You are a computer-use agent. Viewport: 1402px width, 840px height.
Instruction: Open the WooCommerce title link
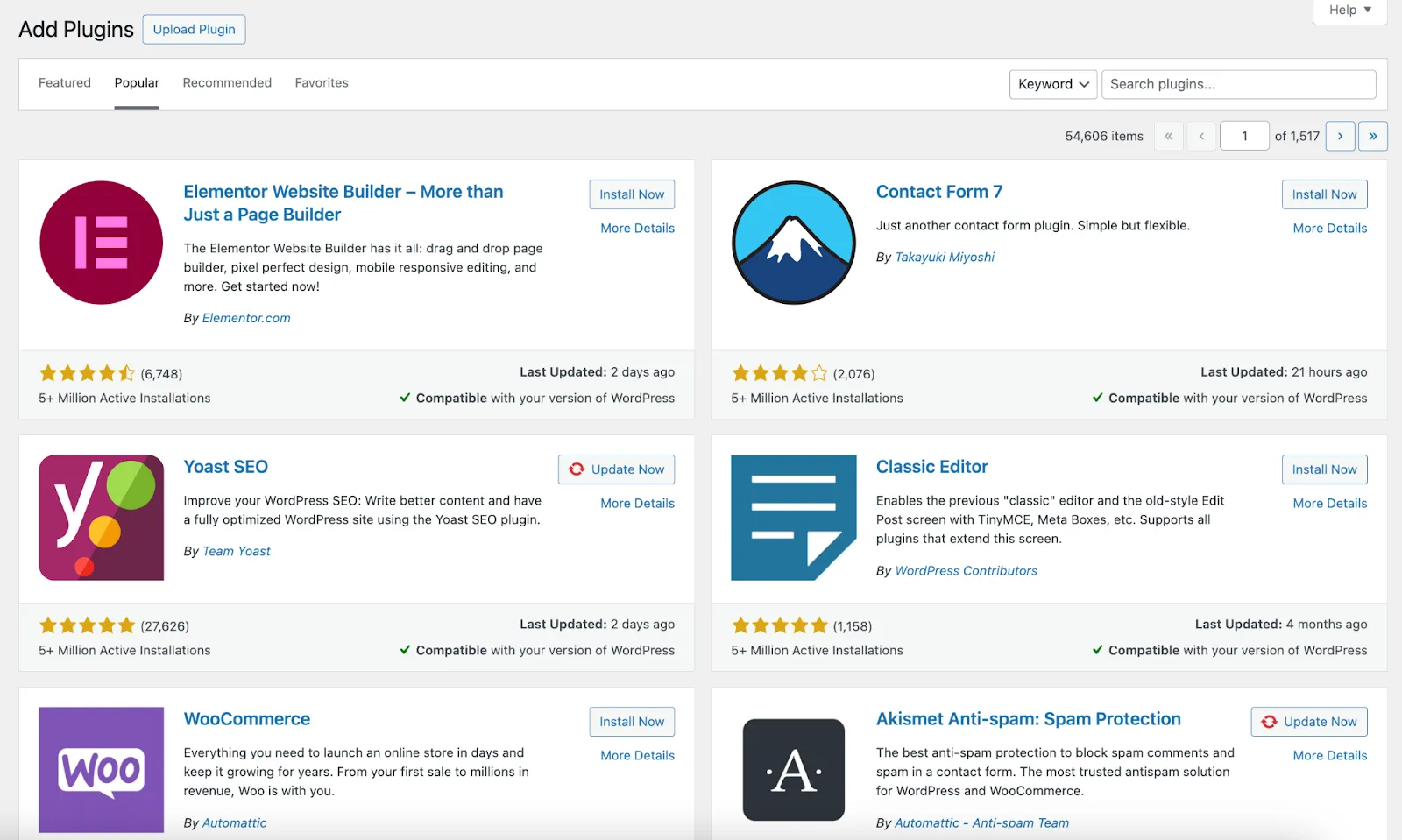[x=247, y=719]
